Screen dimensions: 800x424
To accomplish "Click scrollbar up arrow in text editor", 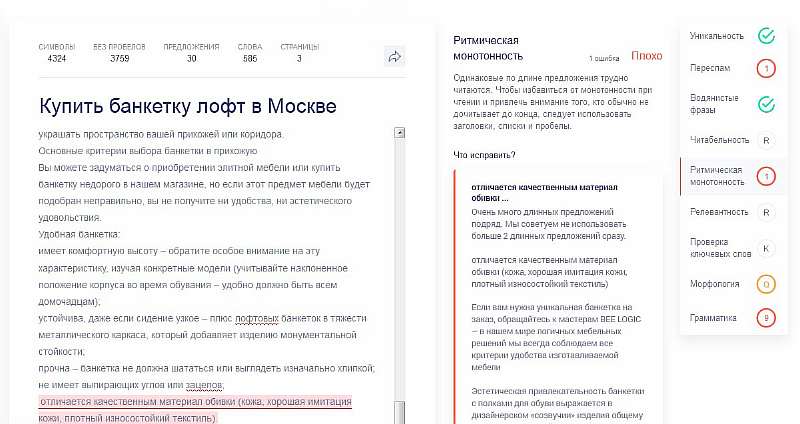I will point(400,133).
